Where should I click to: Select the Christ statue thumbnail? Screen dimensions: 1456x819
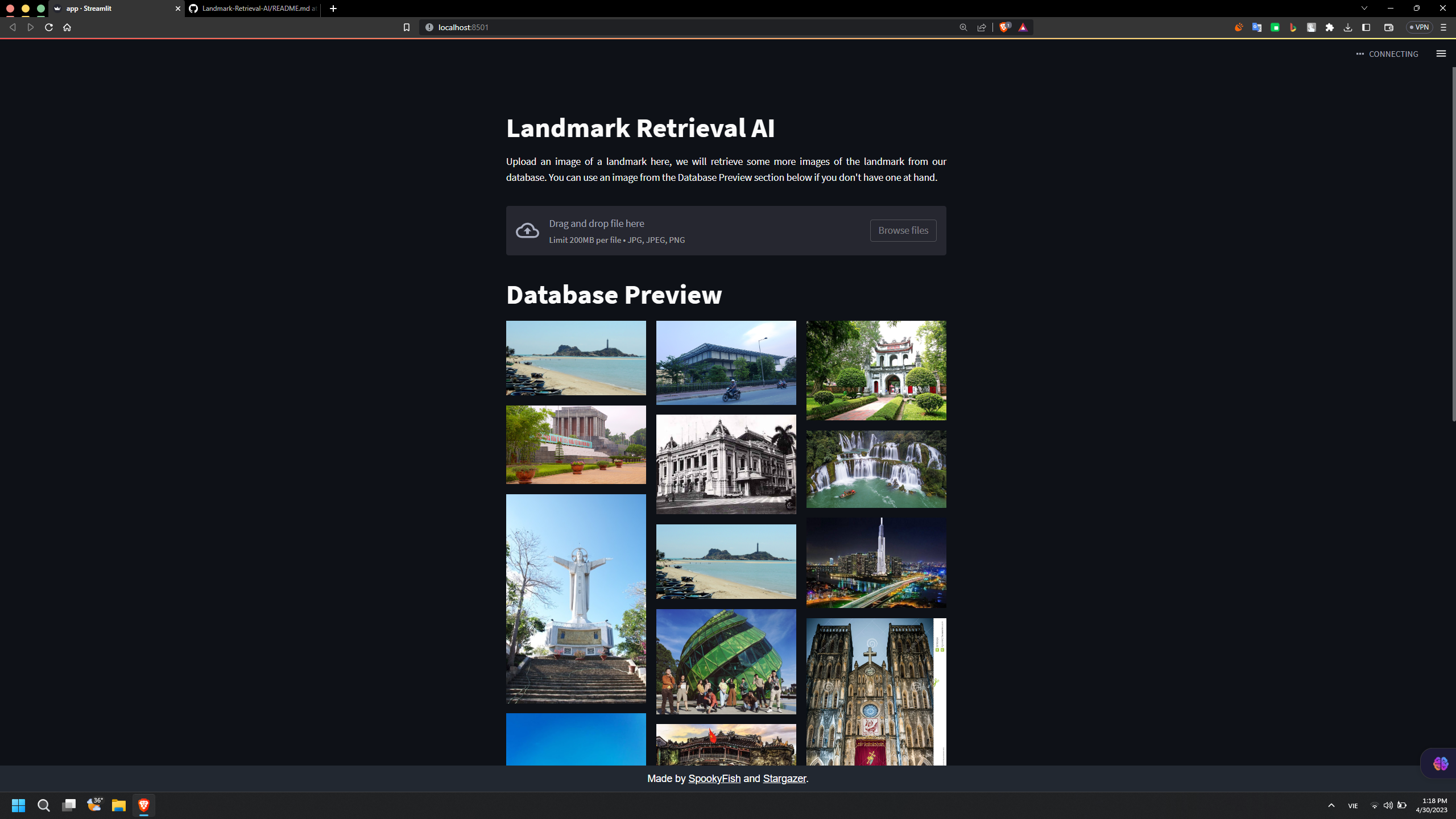pos(576,599)
